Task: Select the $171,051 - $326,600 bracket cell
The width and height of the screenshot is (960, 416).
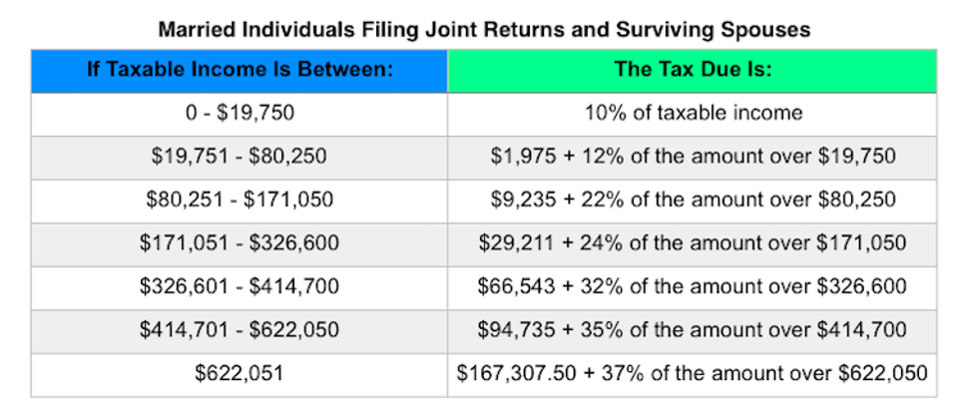Action: 239,244
